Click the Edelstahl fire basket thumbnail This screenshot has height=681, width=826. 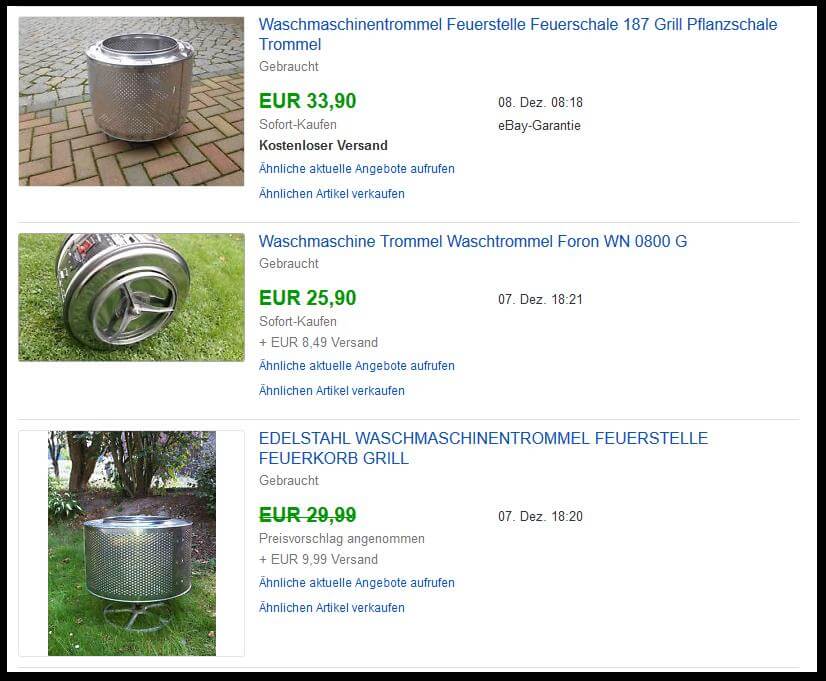(x=132, y=544)
